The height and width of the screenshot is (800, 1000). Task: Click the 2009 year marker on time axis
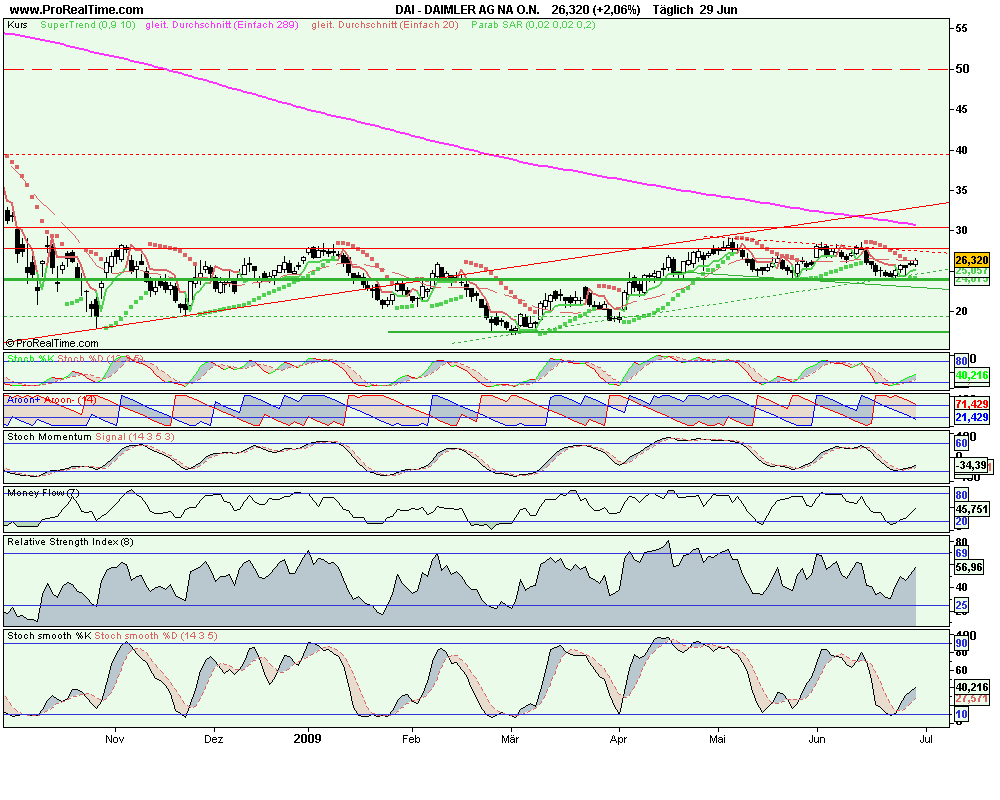point(308,741)
